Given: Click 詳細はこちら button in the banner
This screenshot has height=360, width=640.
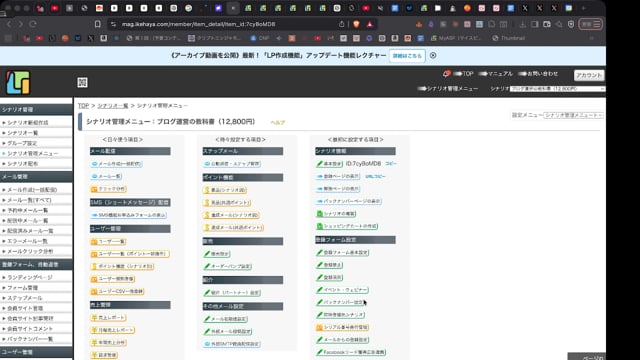Looking at the screenshot, I should pyautogui.click(x=407, y=56).
